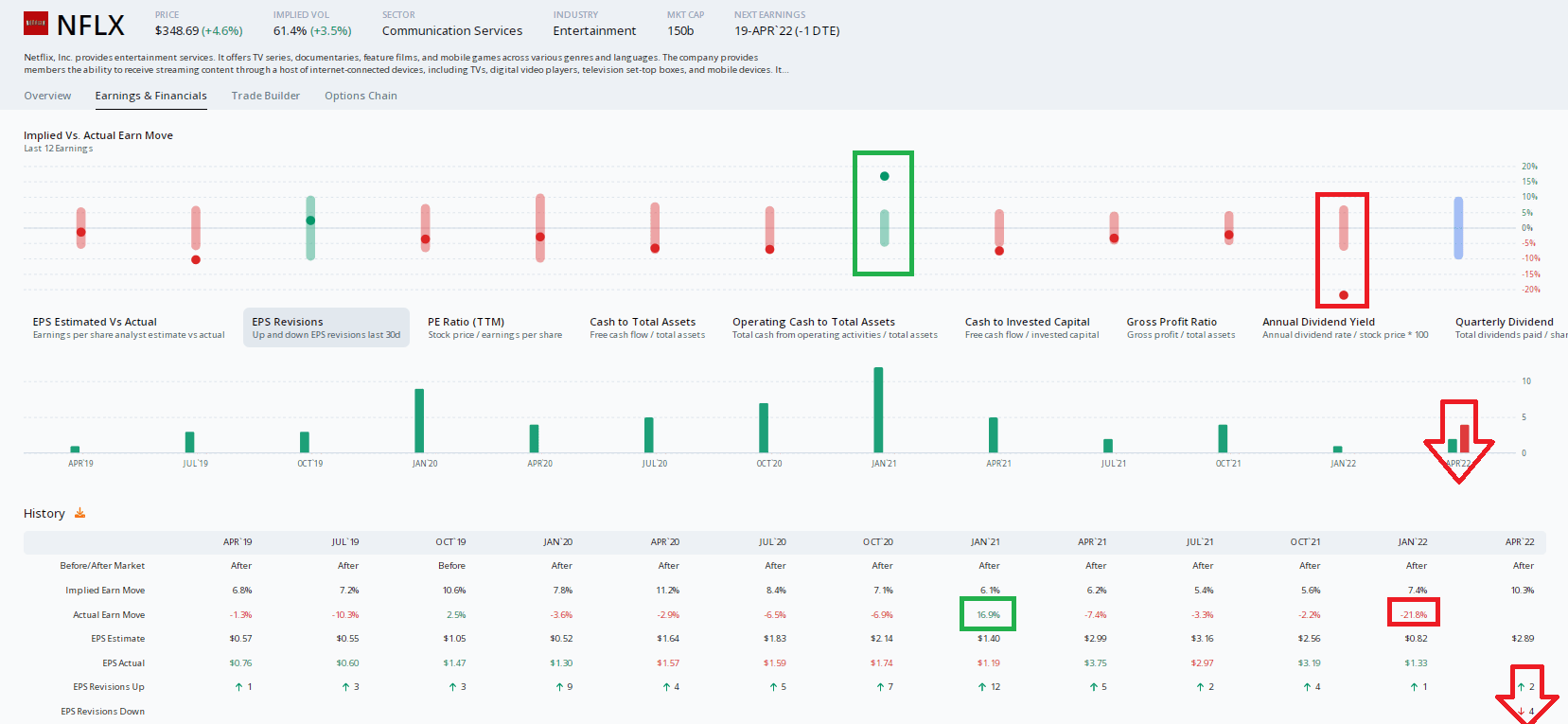Open the Overview tab
Screen dimensions: 1568x724
point(47,96)
